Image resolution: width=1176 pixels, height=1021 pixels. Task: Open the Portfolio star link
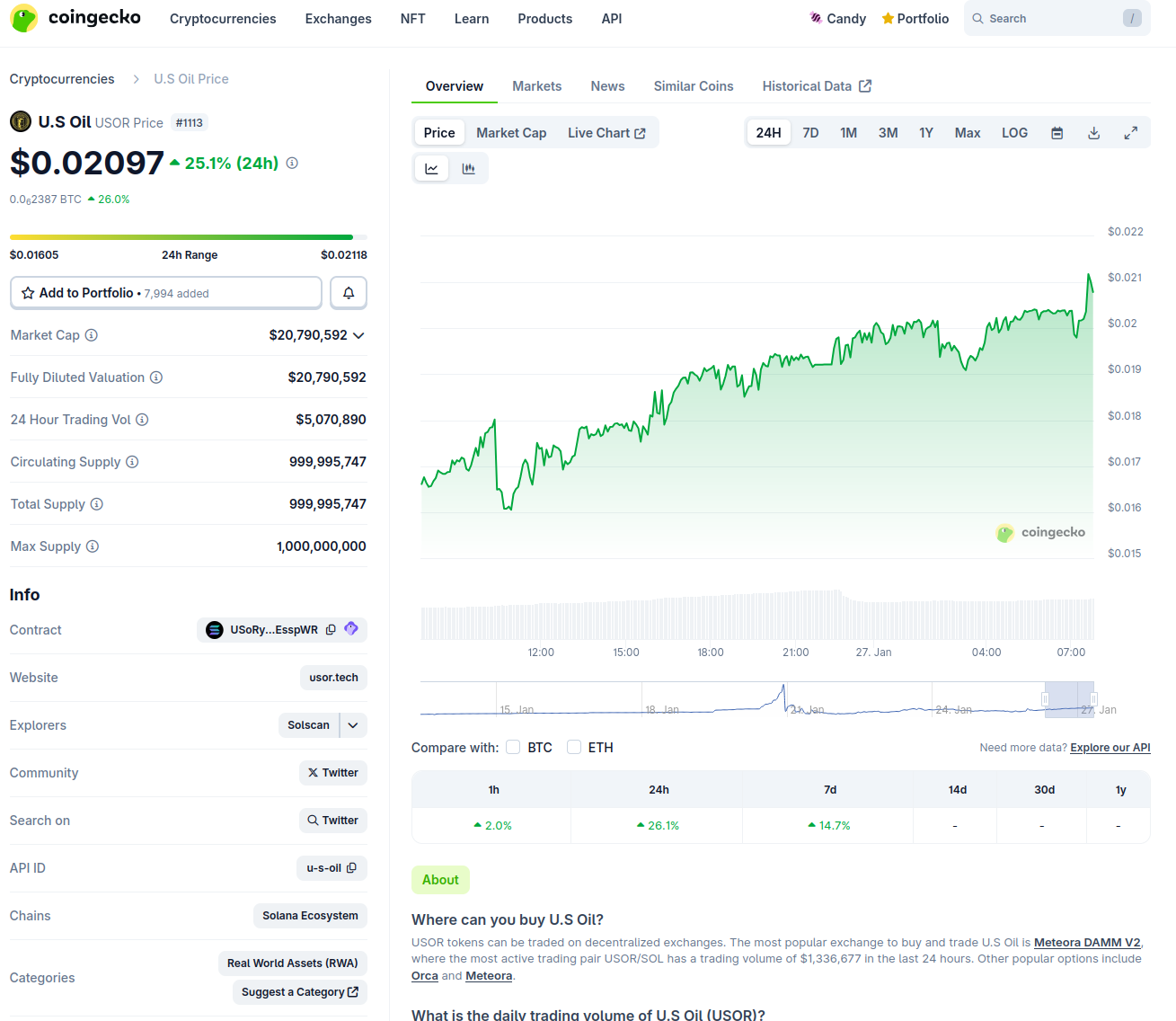915,18
